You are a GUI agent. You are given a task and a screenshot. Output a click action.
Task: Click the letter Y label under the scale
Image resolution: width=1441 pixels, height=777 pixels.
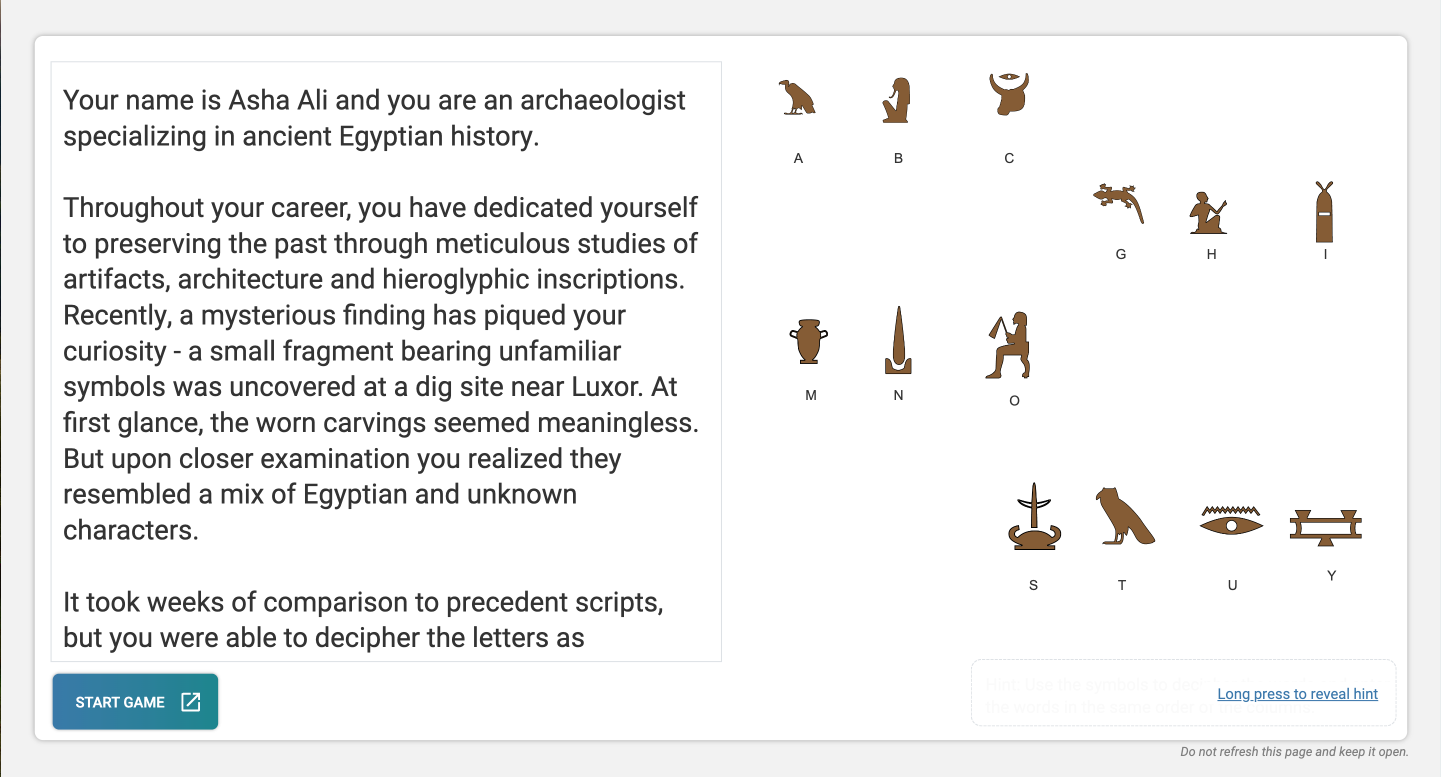[x=1331, y=576]
